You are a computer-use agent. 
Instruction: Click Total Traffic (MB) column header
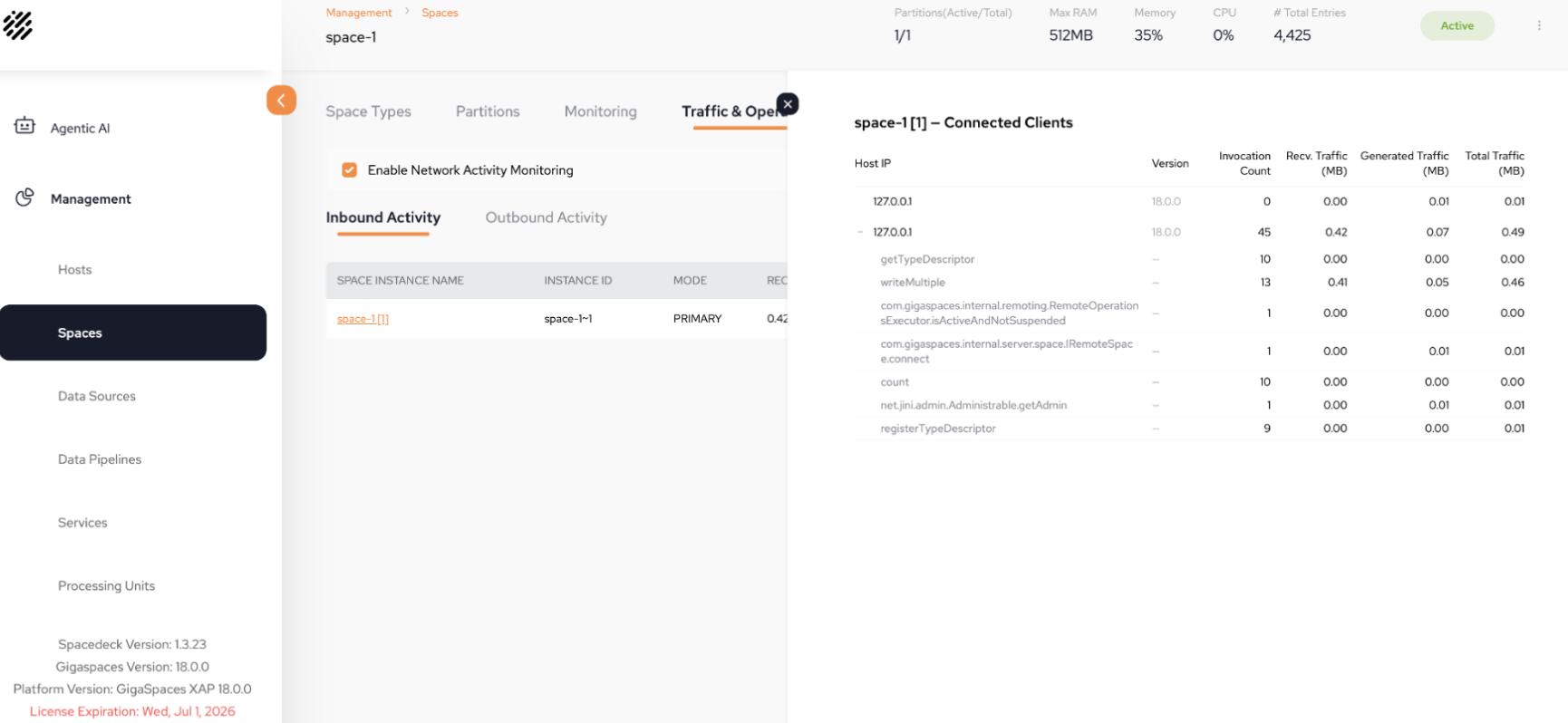click(1495, 163)
